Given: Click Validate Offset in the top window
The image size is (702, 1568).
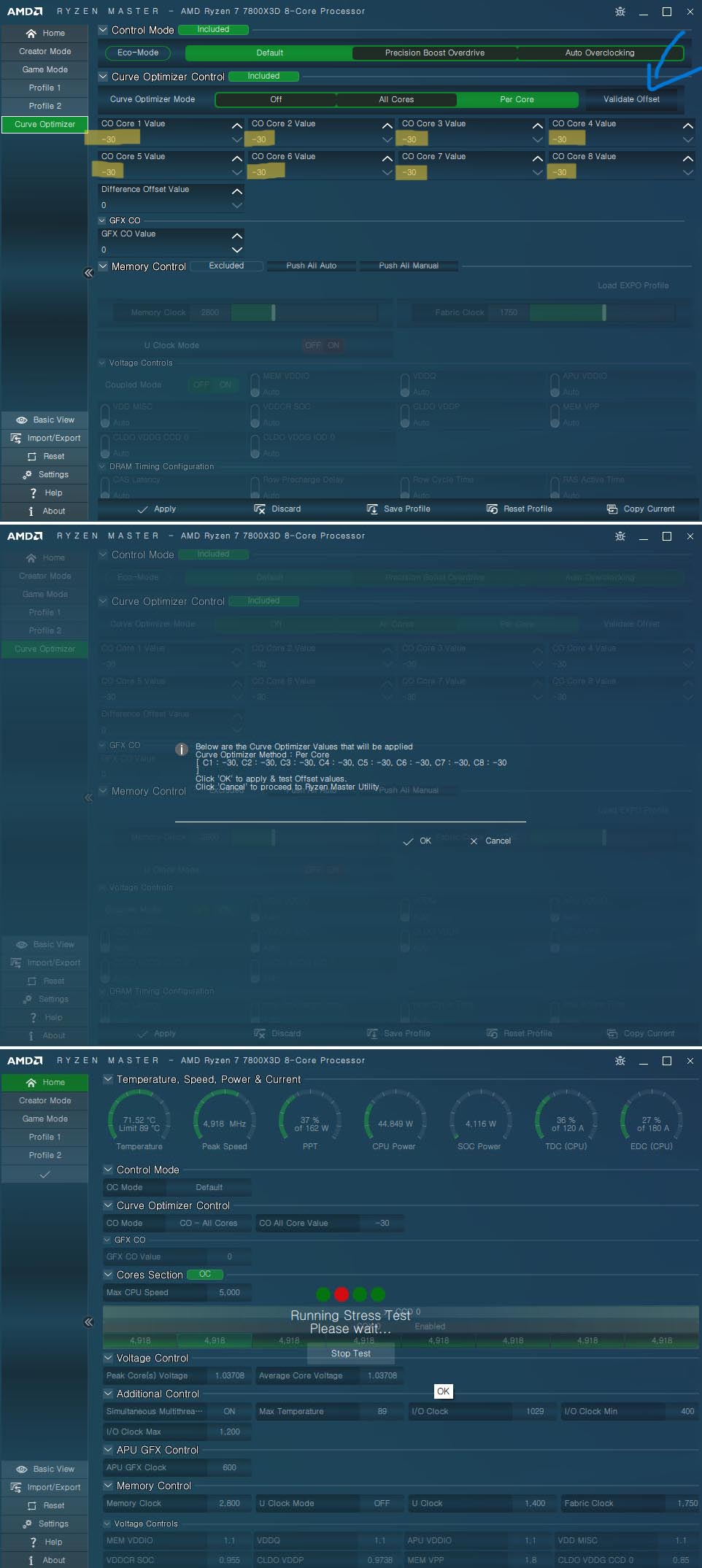Looking at the screenshot, I should [x=631, y=99].
